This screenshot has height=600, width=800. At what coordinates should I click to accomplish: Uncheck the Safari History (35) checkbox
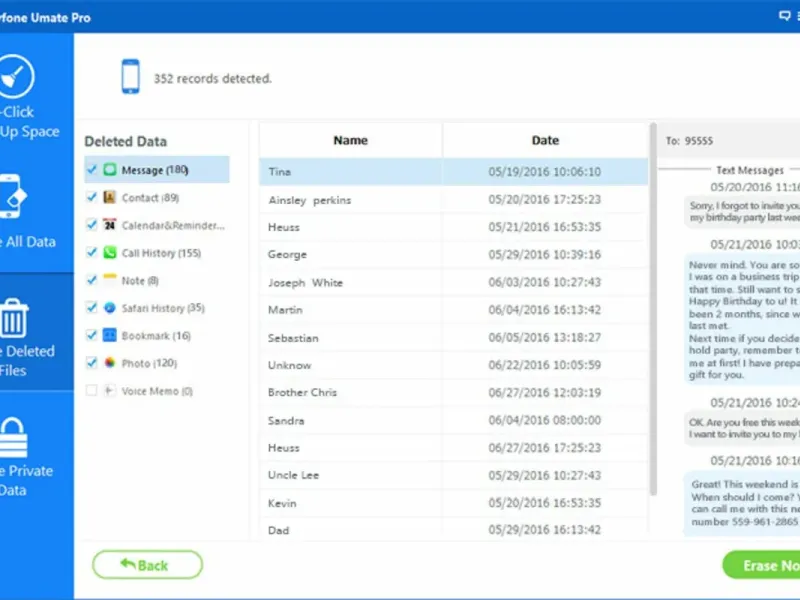point(91,308)
